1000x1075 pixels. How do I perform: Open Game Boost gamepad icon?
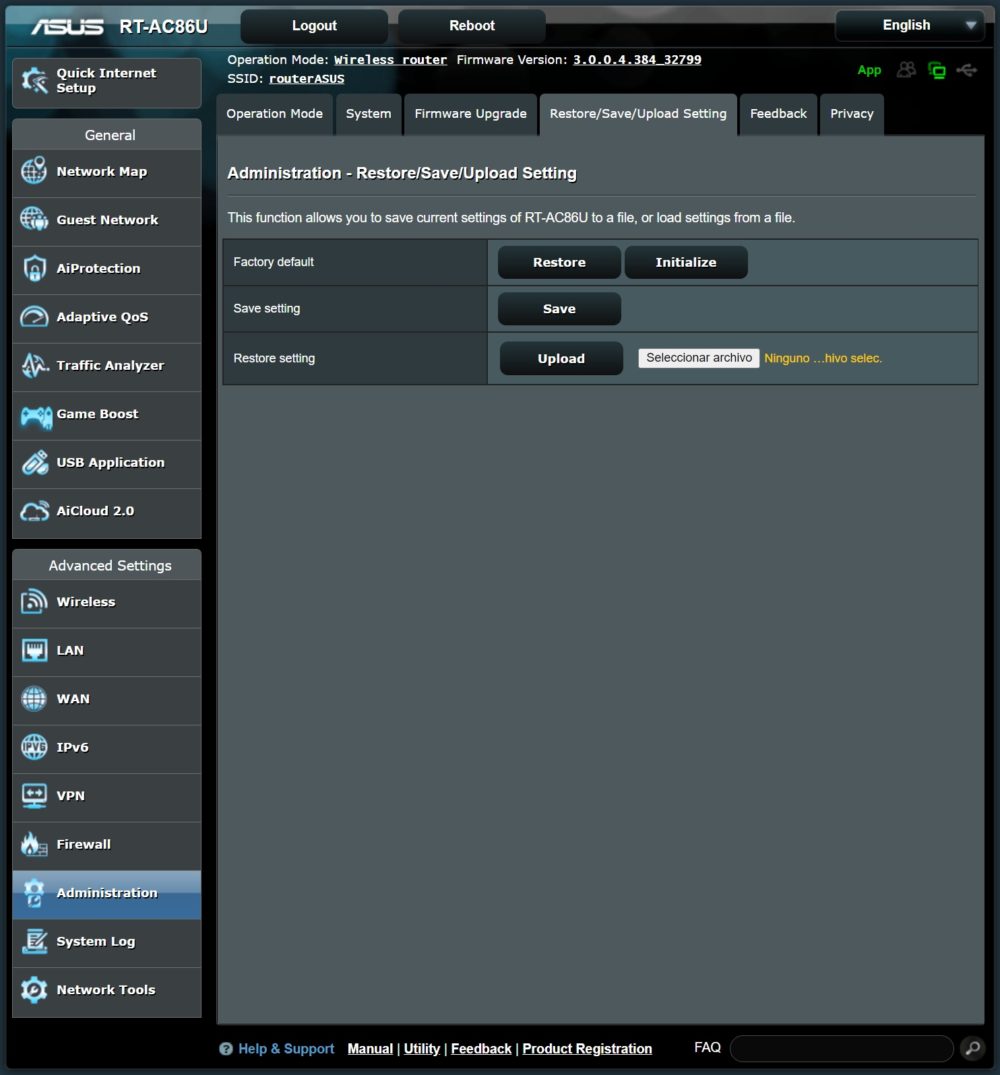pos(36,414)
